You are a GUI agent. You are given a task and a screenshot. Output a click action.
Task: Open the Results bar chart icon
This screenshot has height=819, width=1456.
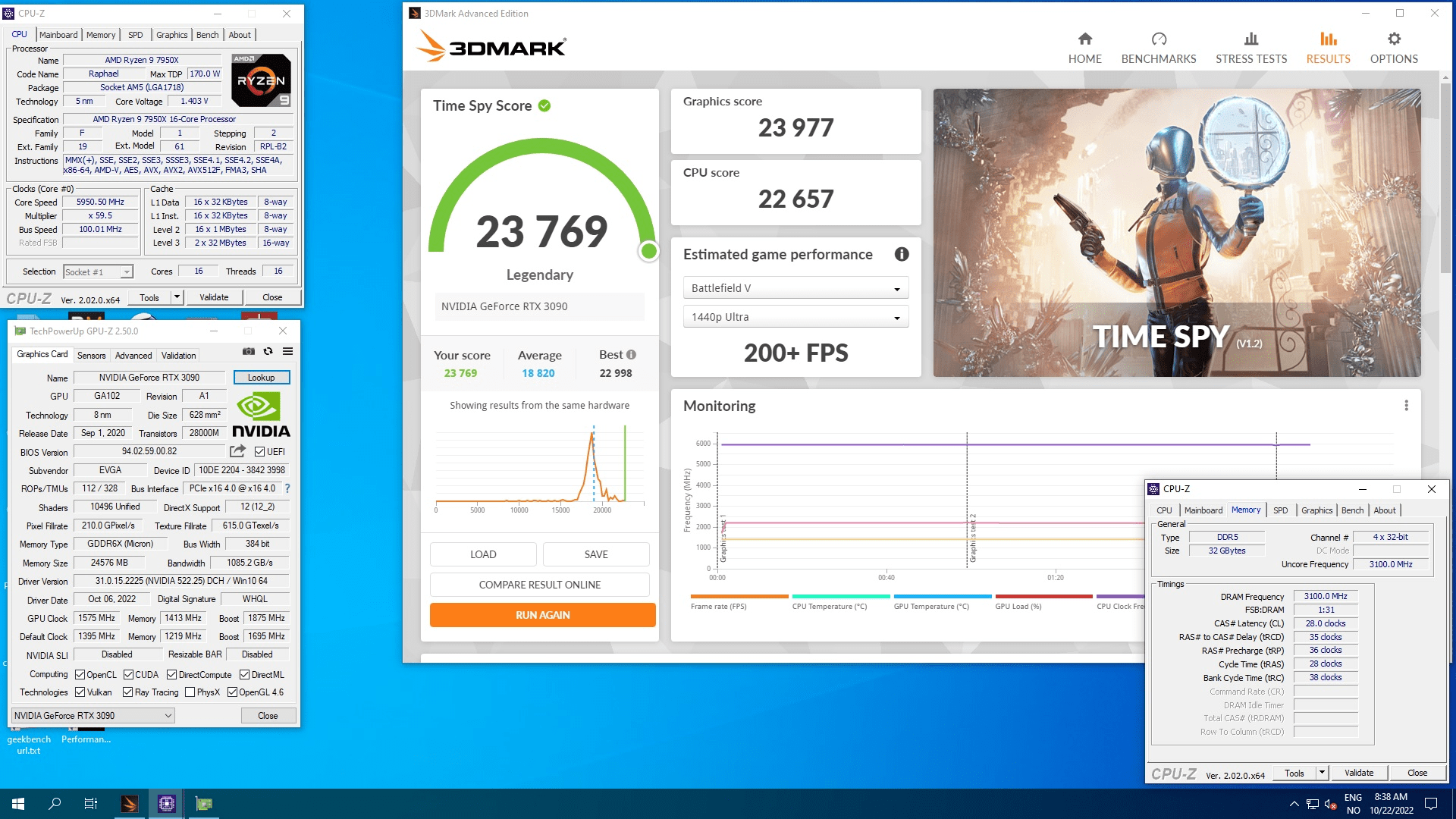(1328, 39)
